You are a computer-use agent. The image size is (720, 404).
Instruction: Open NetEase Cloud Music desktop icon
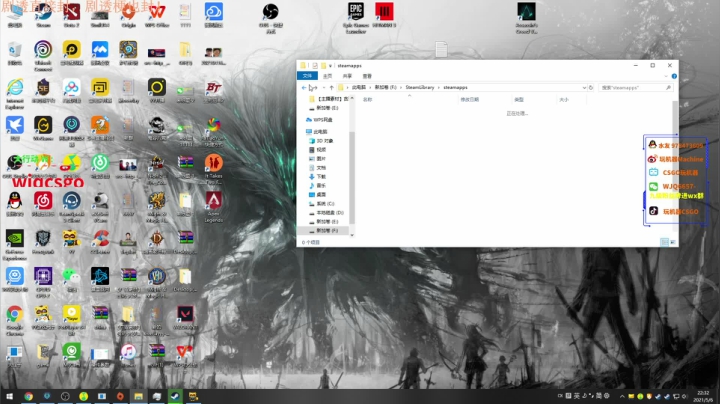point(43,204)
